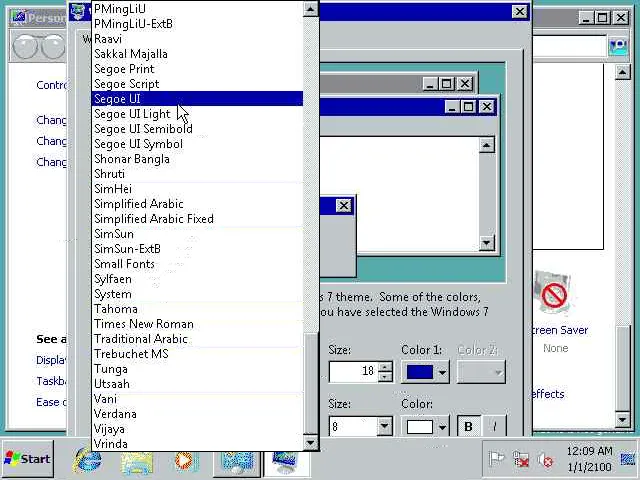The image size is (640, 480).
Task: Click font list scroll up arrow
Action: click(310, 9)
